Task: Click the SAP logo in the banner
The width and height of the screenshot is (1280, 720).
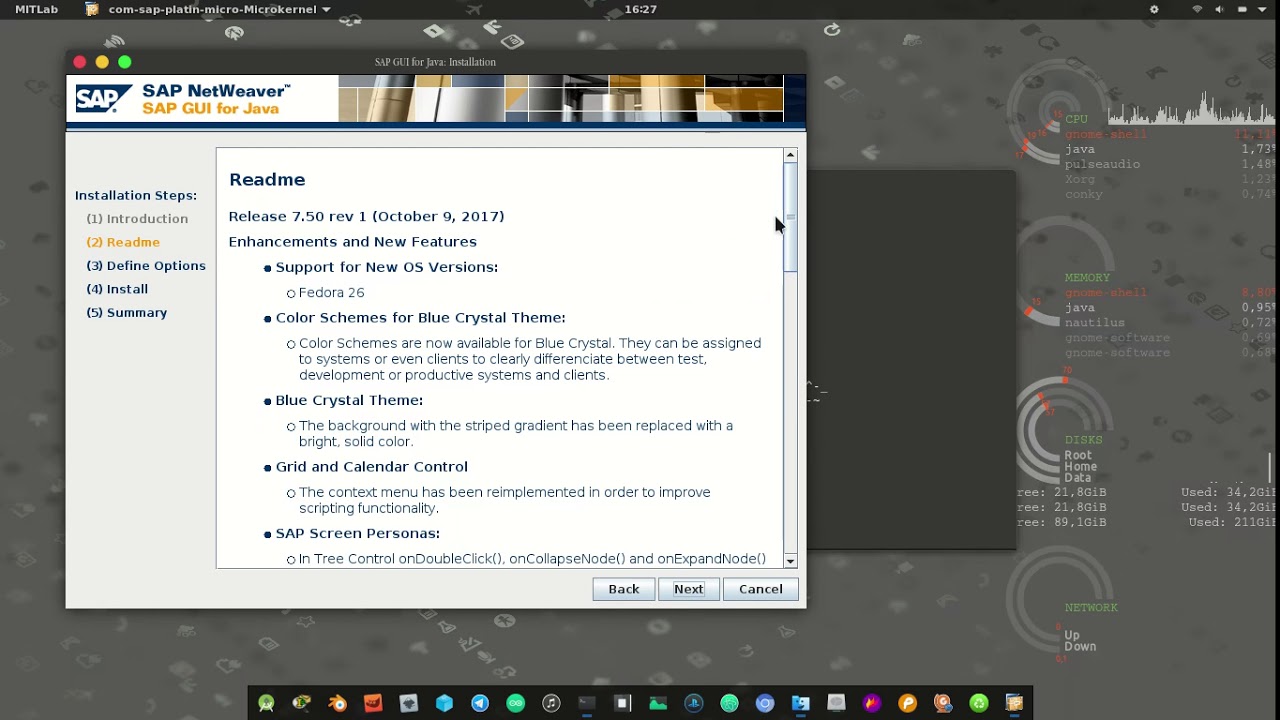Action: pos(103,99)
